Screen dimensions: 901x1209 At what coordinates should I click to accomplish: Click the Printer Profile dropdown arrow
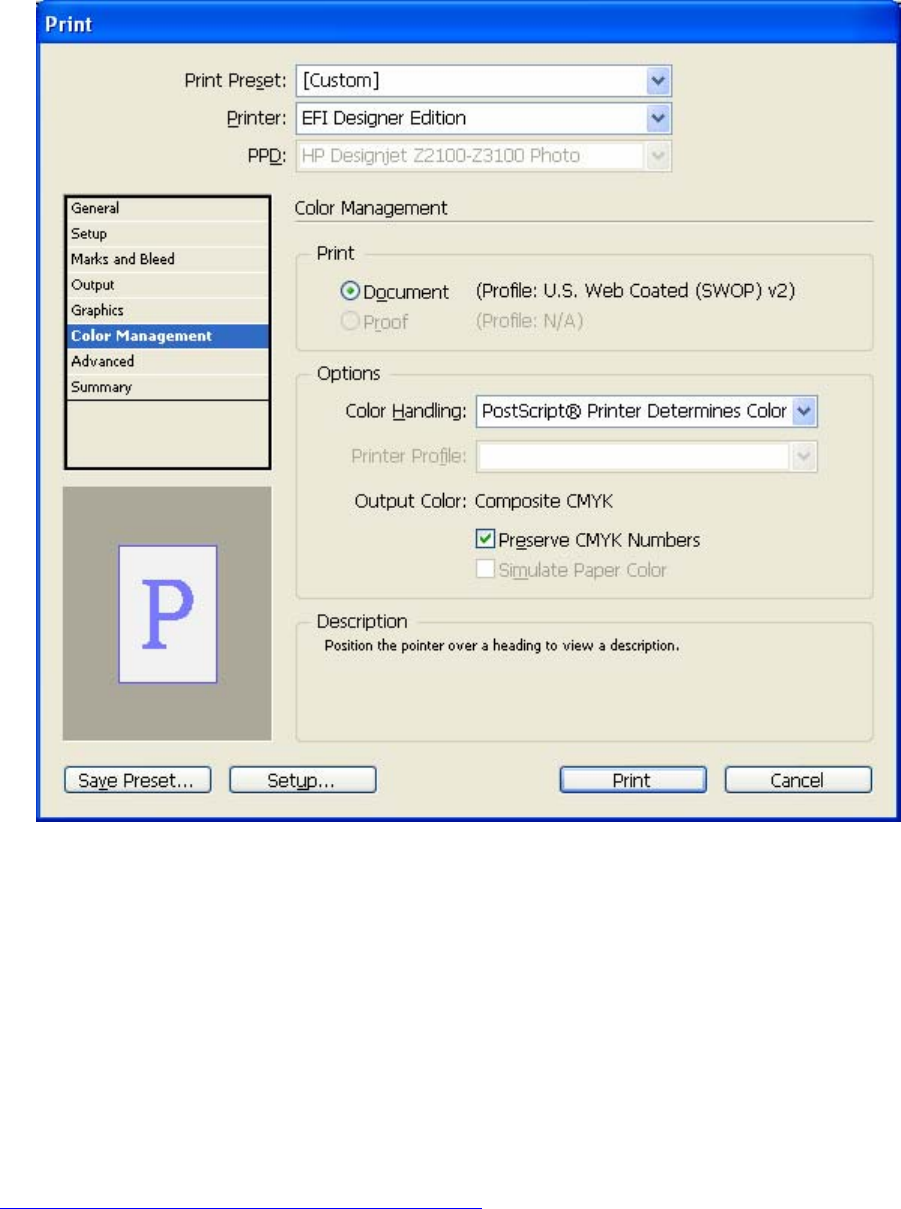805,456
